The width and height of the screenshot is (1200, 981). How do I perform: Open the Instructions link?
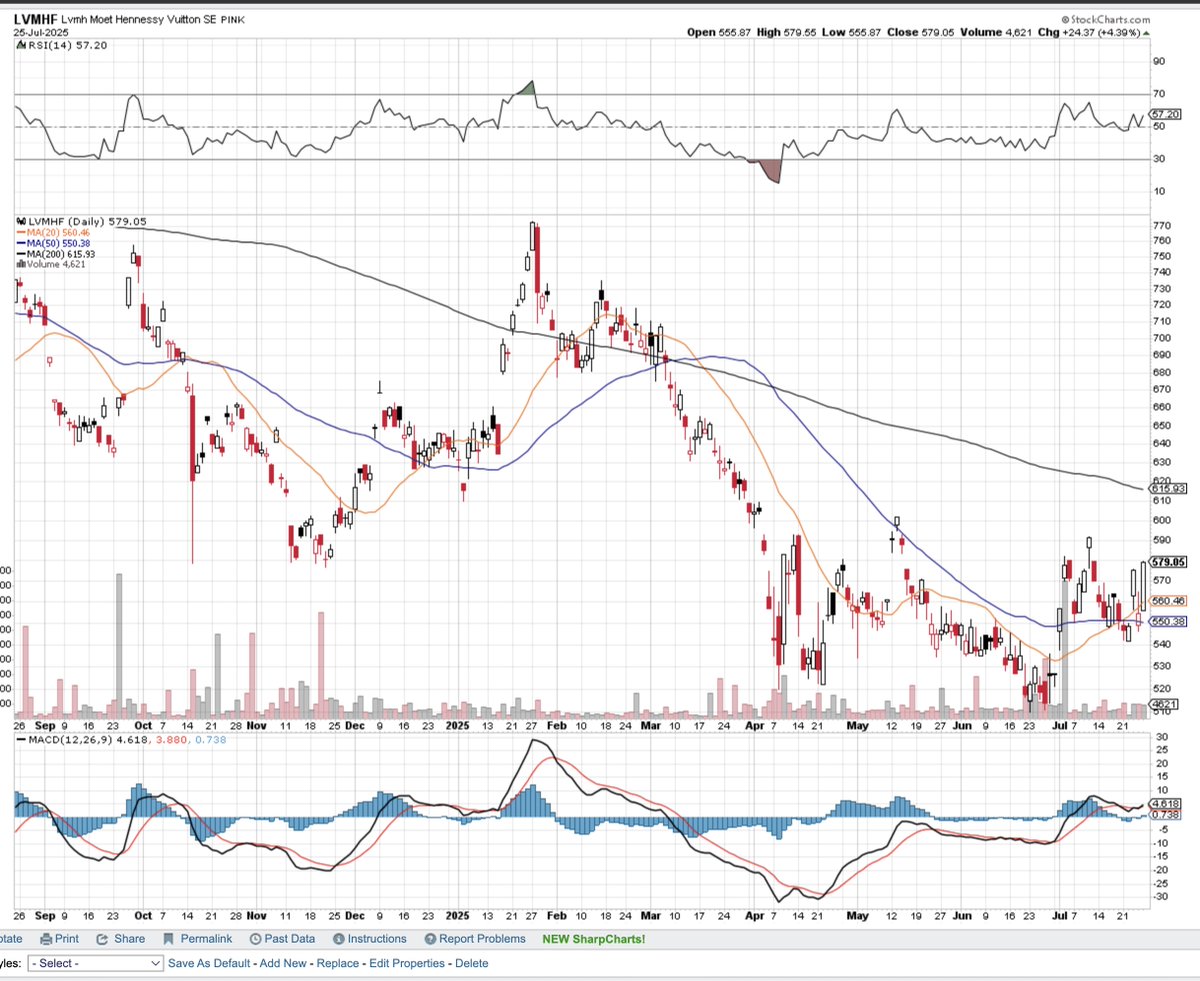[377, 939]
